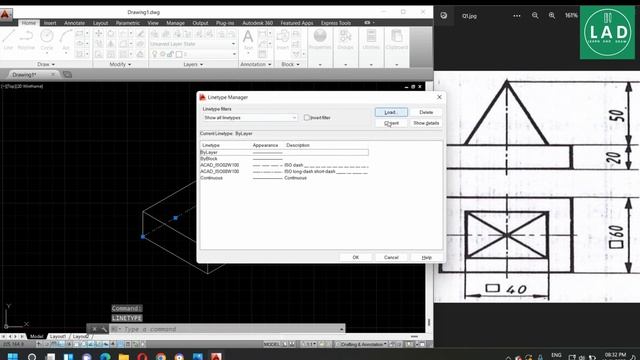Expand the Block panel
640x360 pixels.
[x=290, y=64]
